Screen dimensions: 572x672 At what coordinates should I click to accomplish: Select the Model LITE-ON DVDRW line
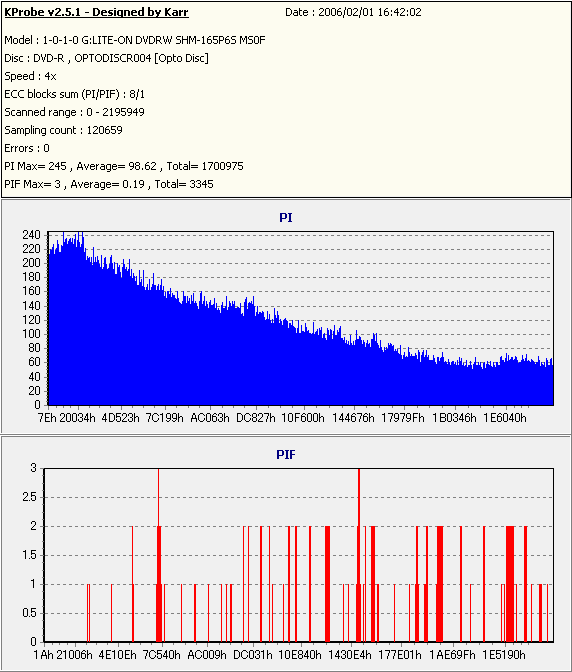135,40
